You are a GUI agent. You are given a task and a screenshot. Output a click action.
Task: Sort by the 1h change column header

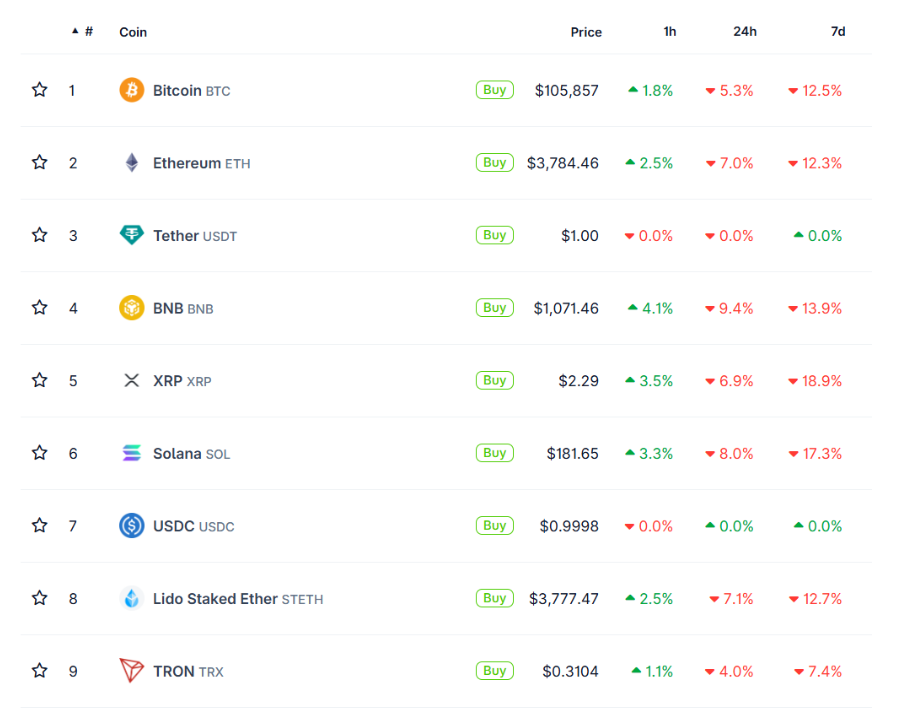[669, 32]
